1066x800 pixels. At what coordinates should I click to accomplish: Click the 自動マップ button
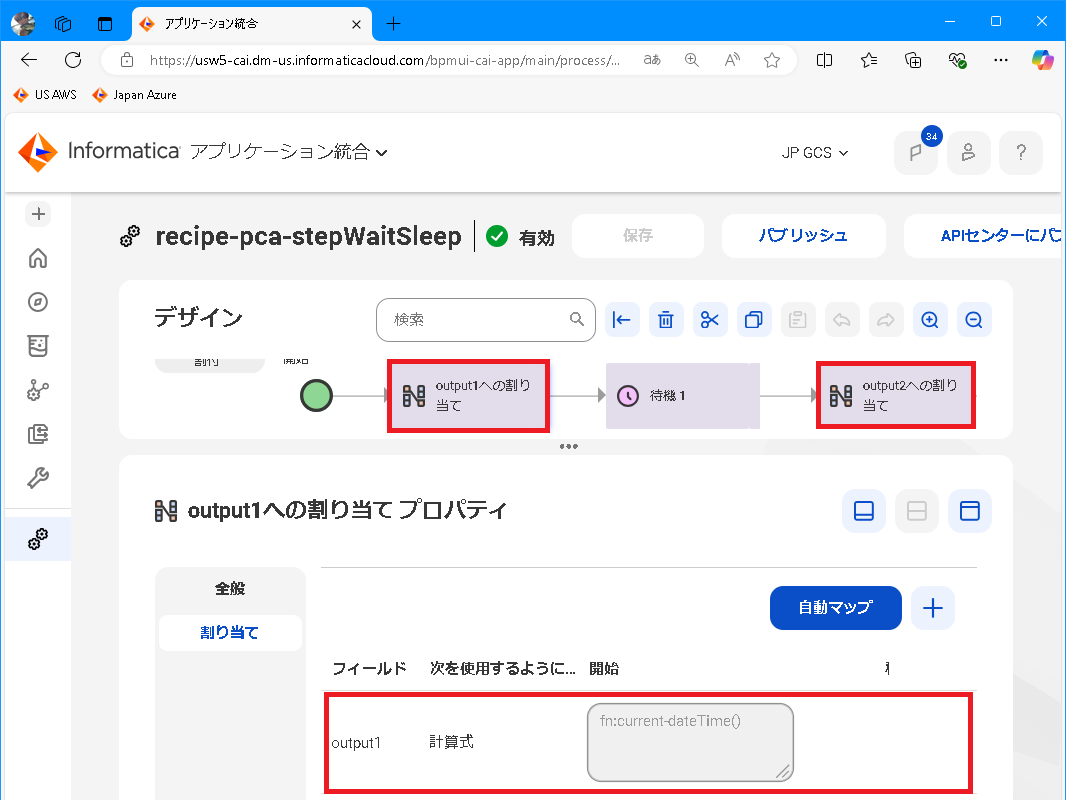pos(836,608)
